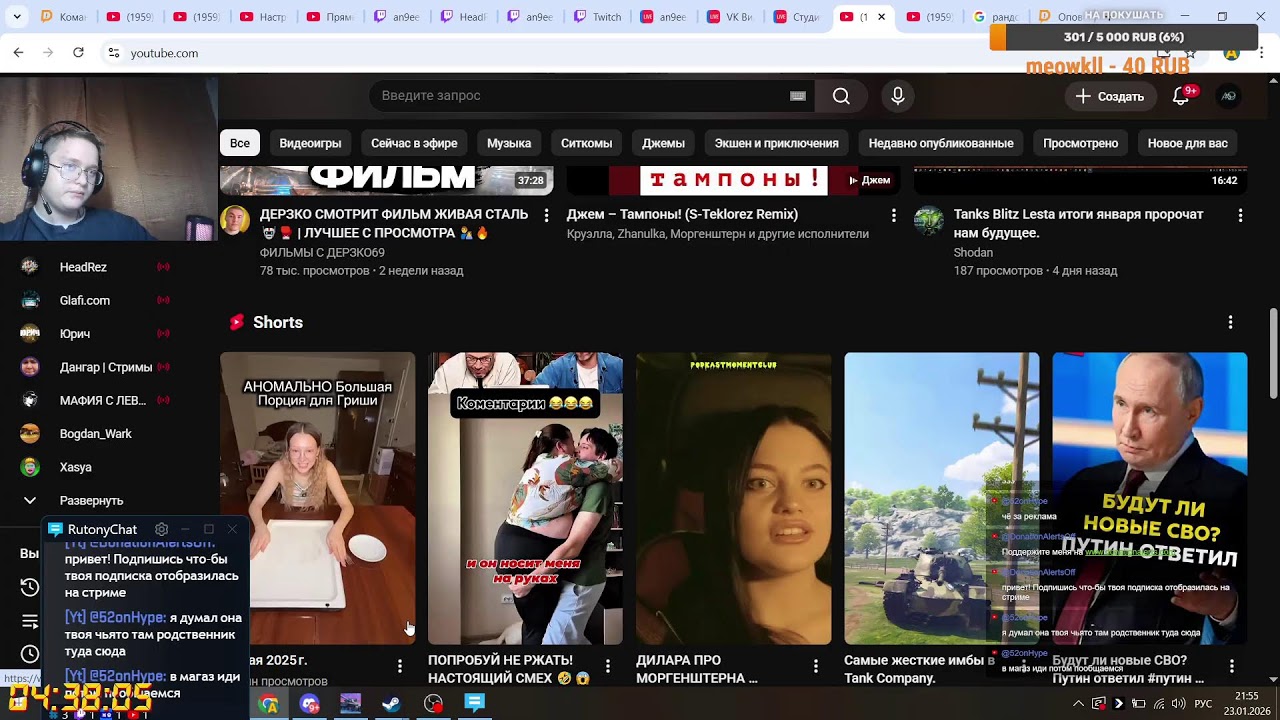Select the Экшен и приключения chip
Screen dimensions: 1280x720
776,143
